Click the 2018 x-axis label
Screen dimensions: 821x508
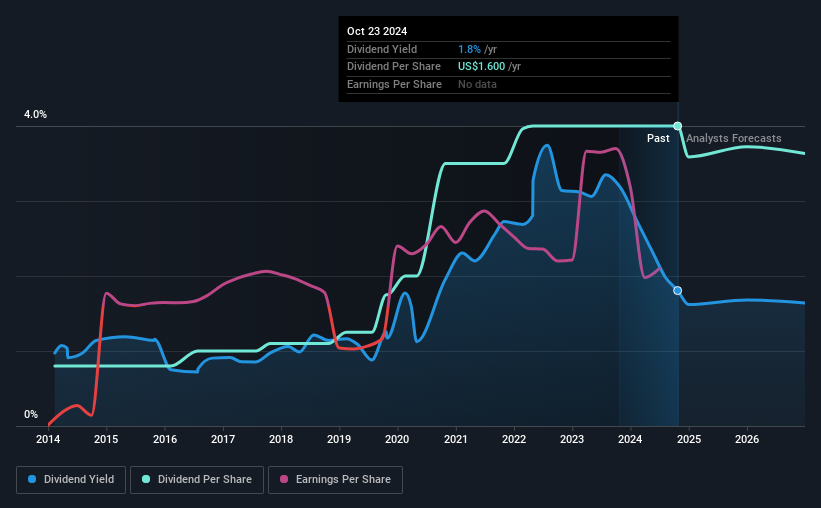[x=281, y=439]
